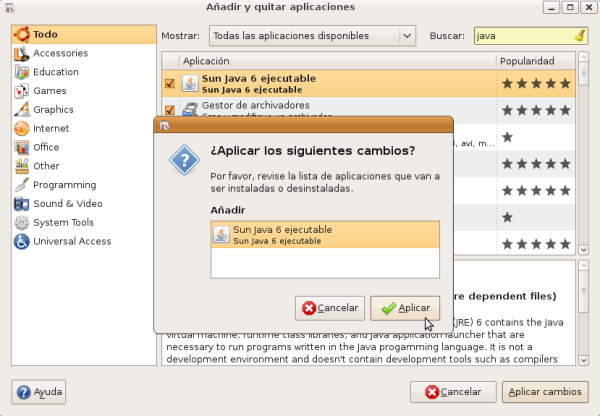The image size is (600, 416).
Task: Click the Buscar search field
Action: click(521, 36)
